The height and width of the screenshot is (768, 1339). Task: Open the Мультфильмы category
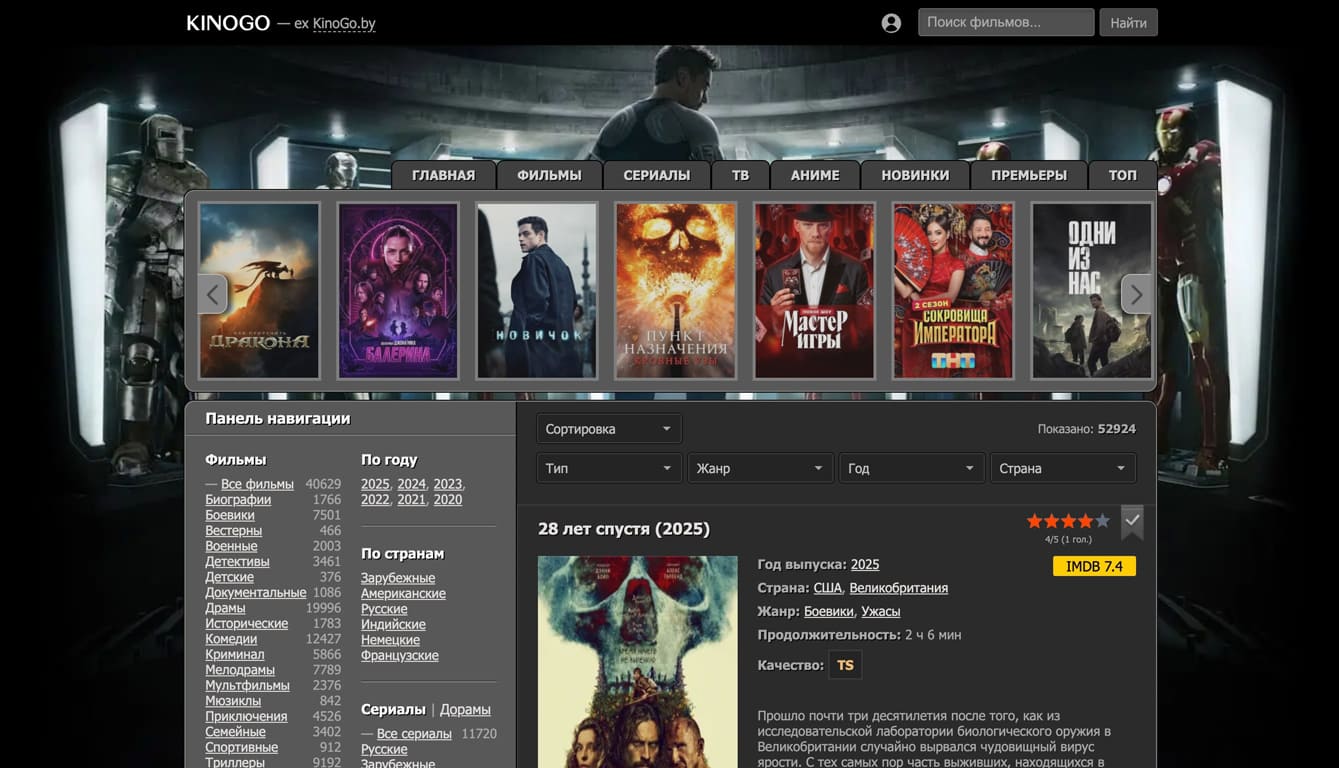247,685
